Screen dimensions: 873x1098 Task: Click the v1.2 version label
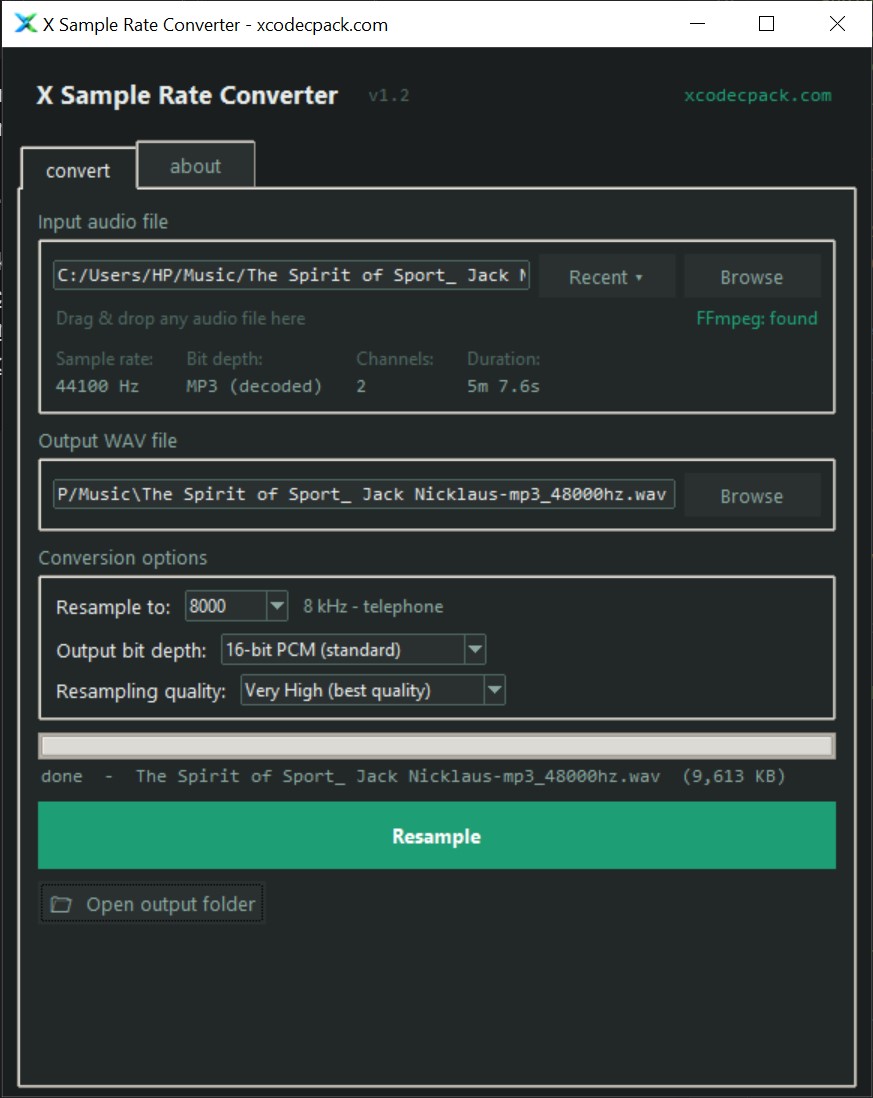coord(389,95)
